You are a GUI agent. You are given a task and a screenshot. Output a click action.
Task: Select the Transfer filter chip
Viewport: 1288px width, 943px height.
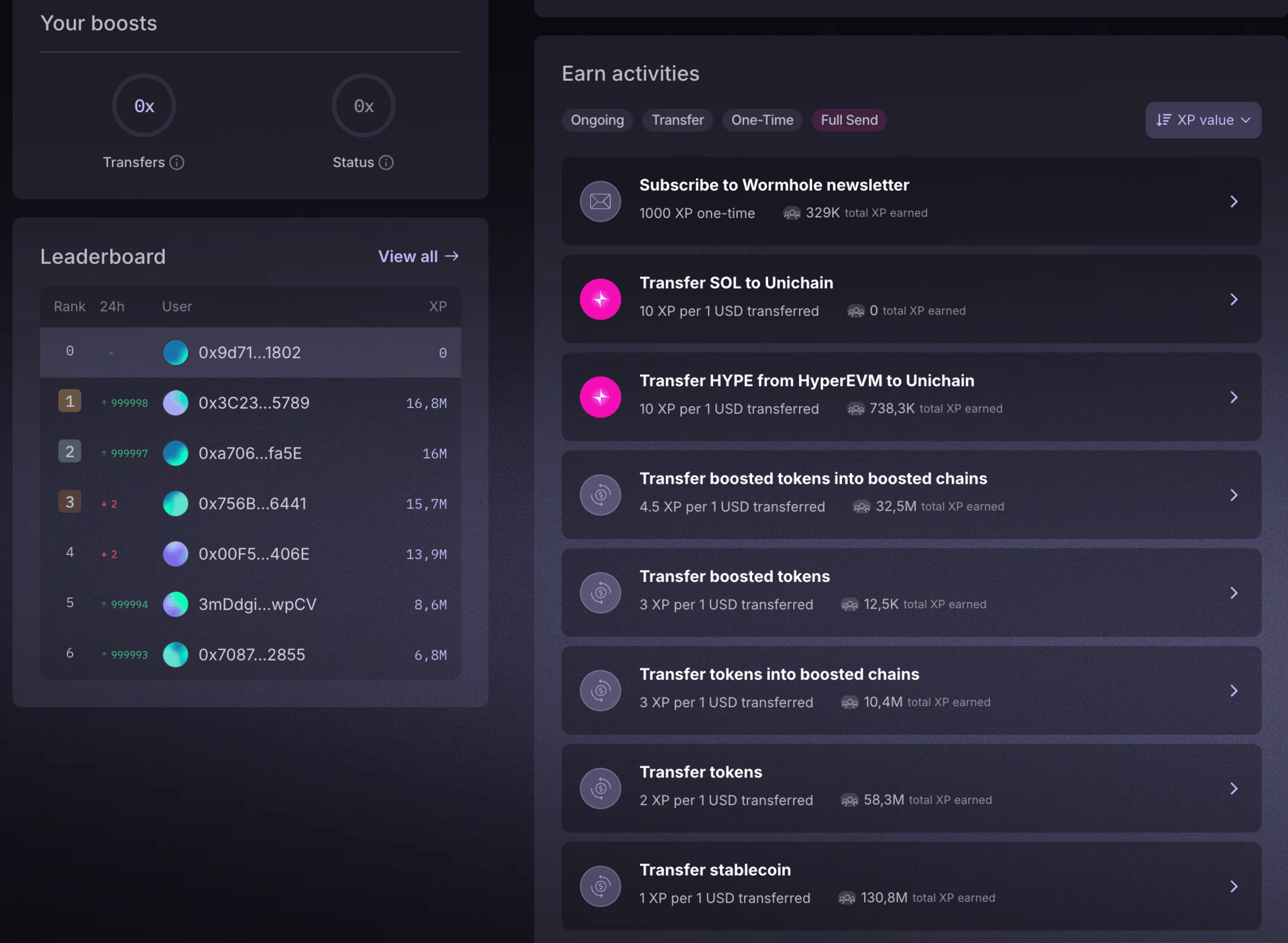678,120
